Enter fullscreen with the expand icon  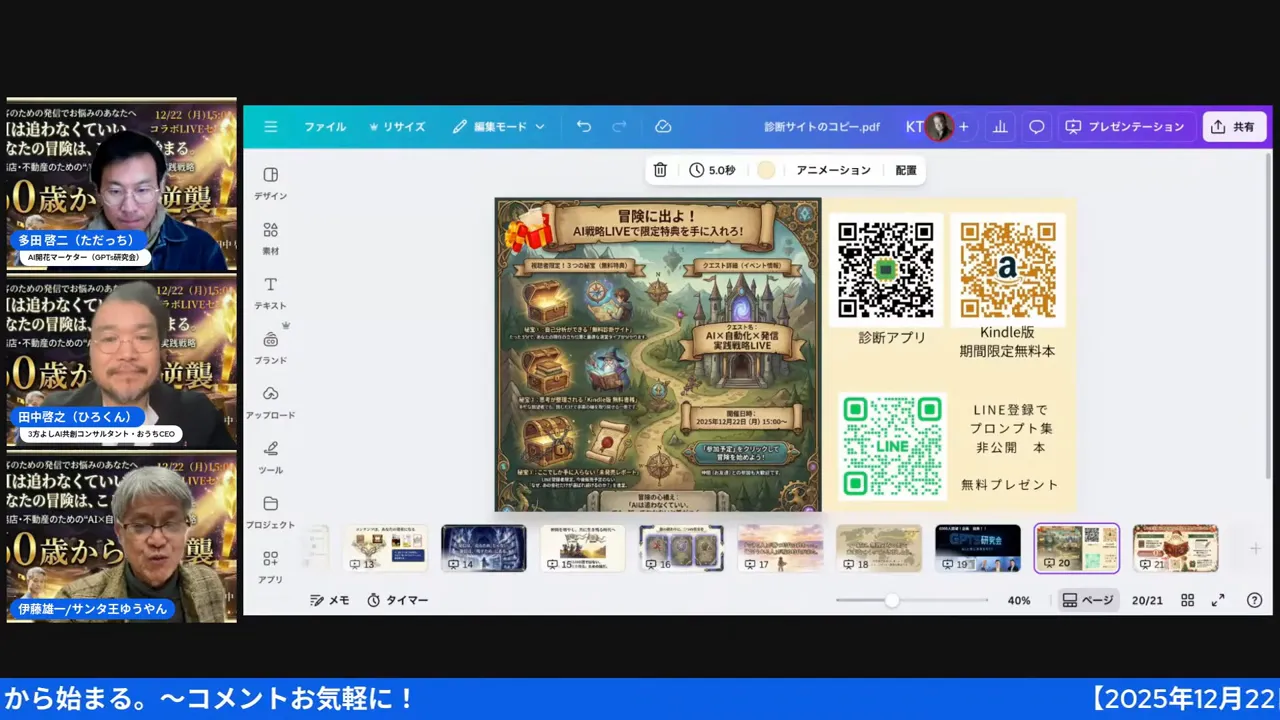[1218, 600]
